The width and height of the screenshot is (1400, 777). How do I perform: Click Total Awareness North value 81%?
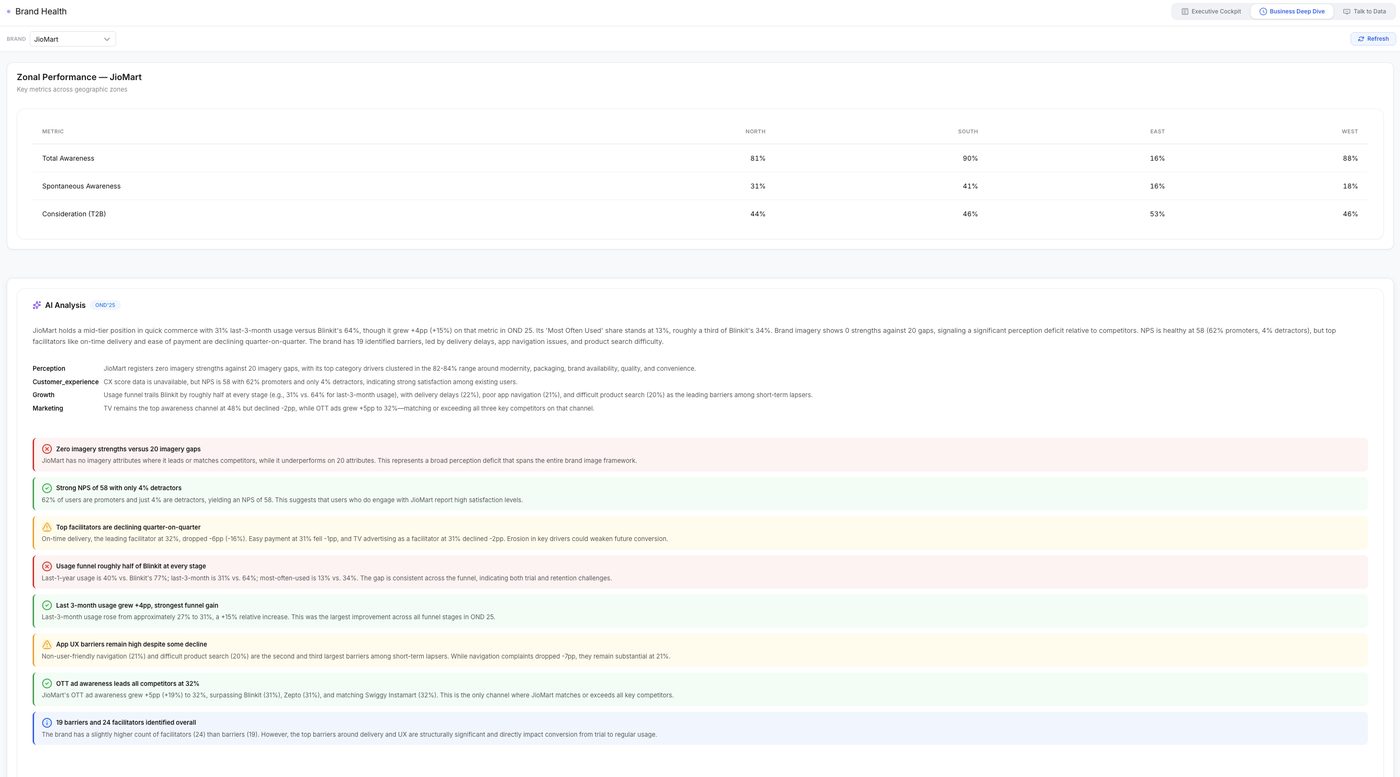758,158
